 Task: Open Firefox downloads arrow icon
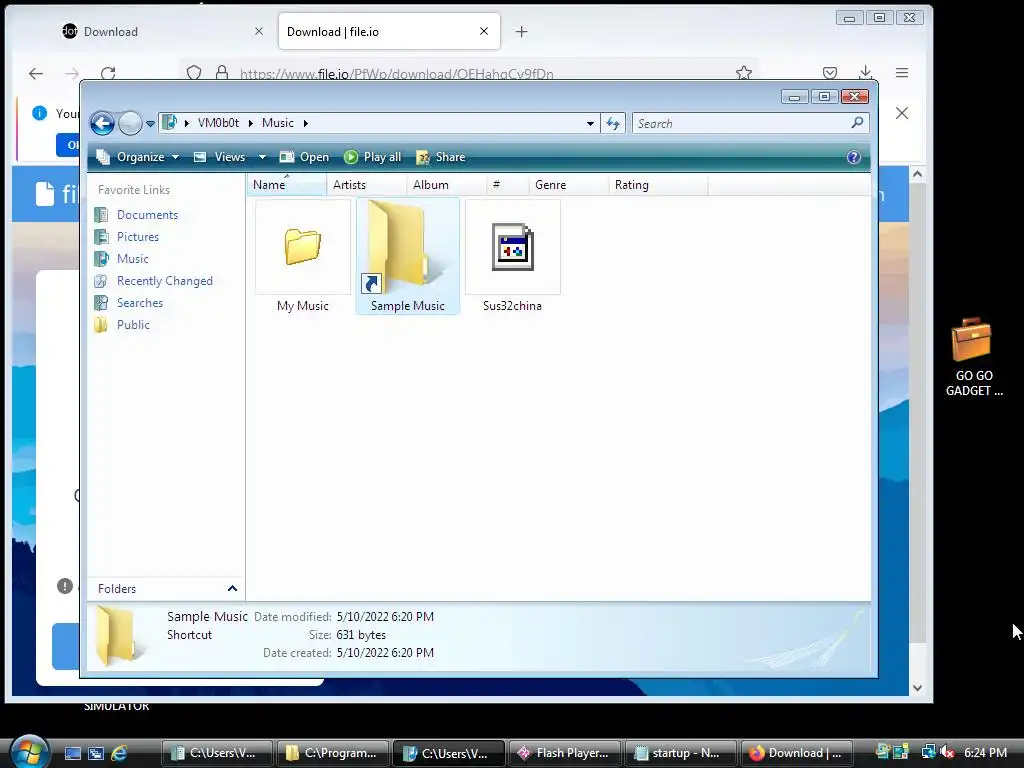[865, 73]
